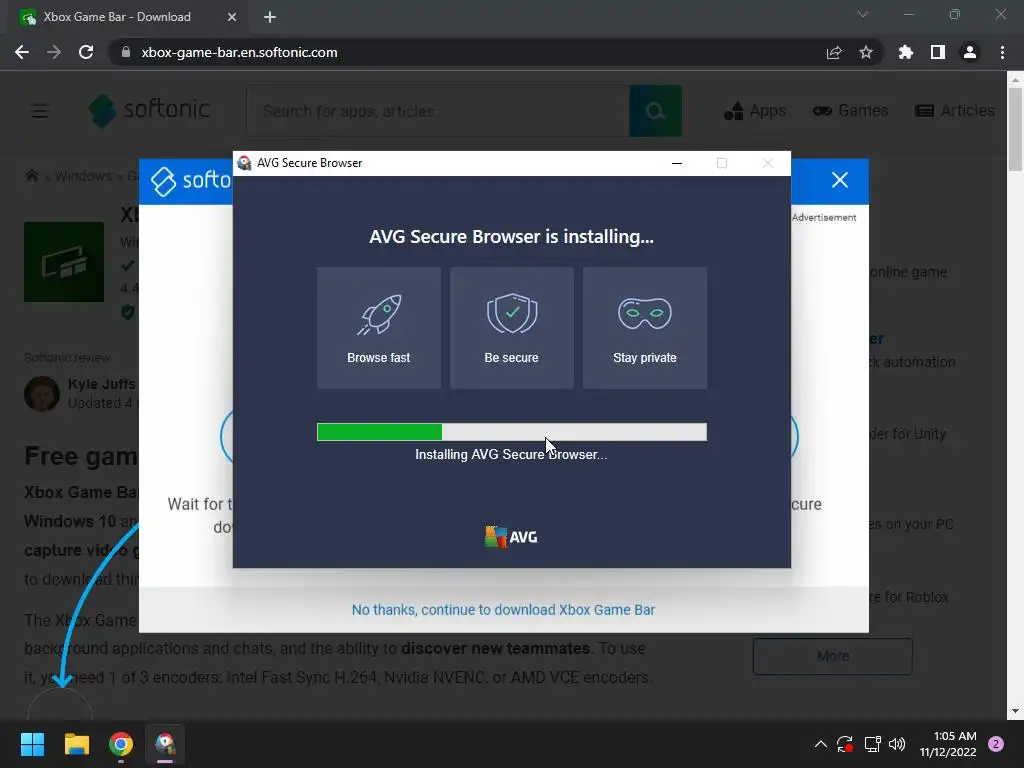The image size is (1024, 768).
Task: Open the notification badge showing 2
Action: (x=996, y=744)
